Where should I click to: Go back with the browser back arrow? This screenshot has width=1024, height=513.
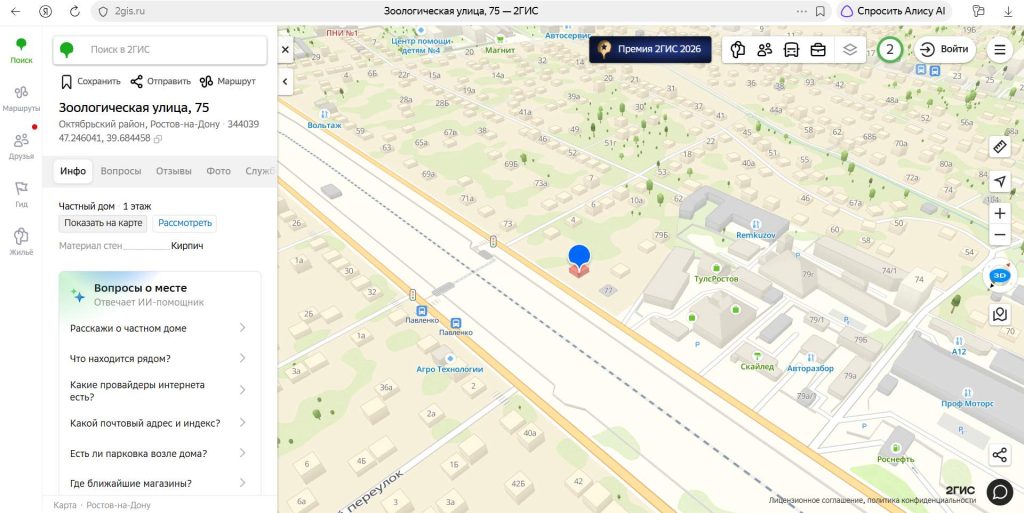16,11
